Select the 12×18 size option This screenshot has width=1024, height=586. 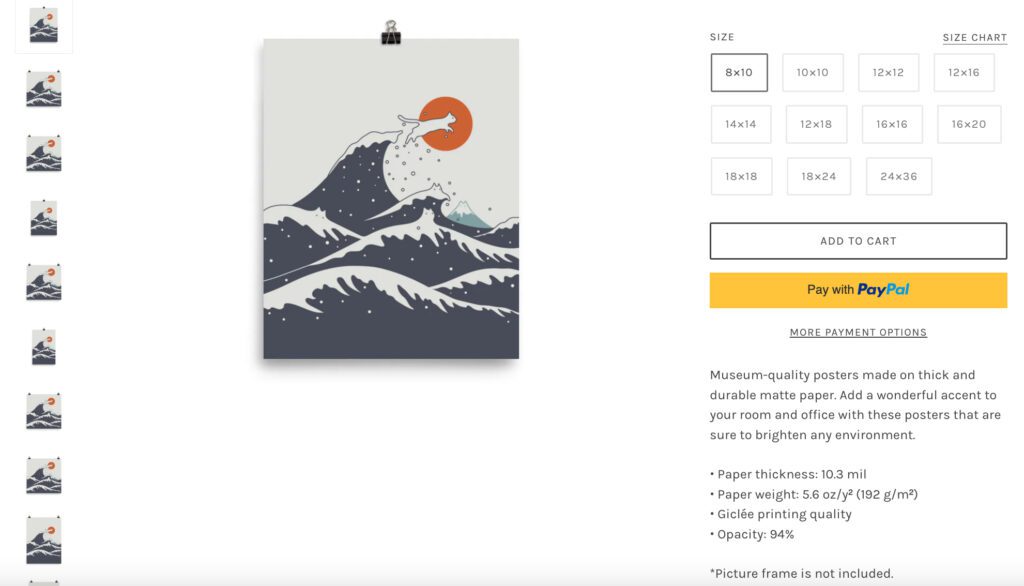[x=816, y=124]
